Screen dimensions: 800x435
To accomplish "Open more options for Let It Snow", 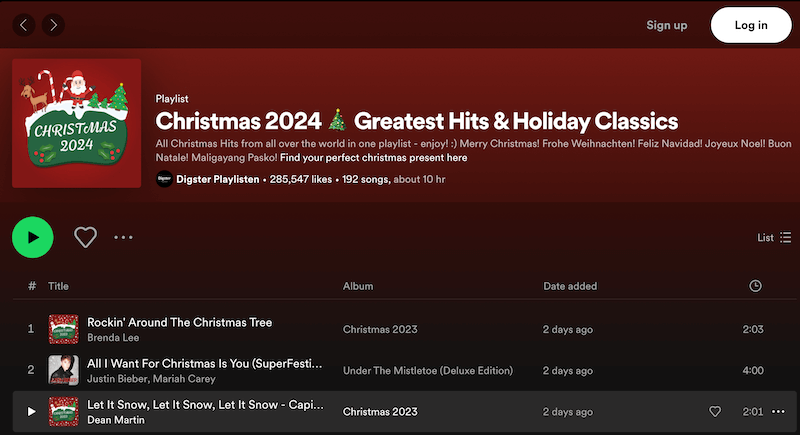I will [779, 411].
